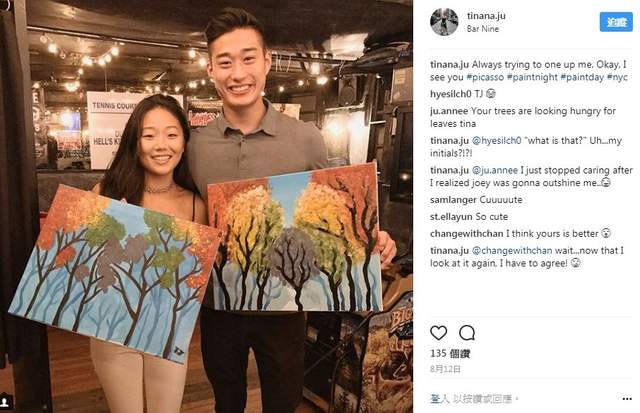Open the #paintnight hashtag
Viewport: 640px width, 413px height.
tap(532, 77)
